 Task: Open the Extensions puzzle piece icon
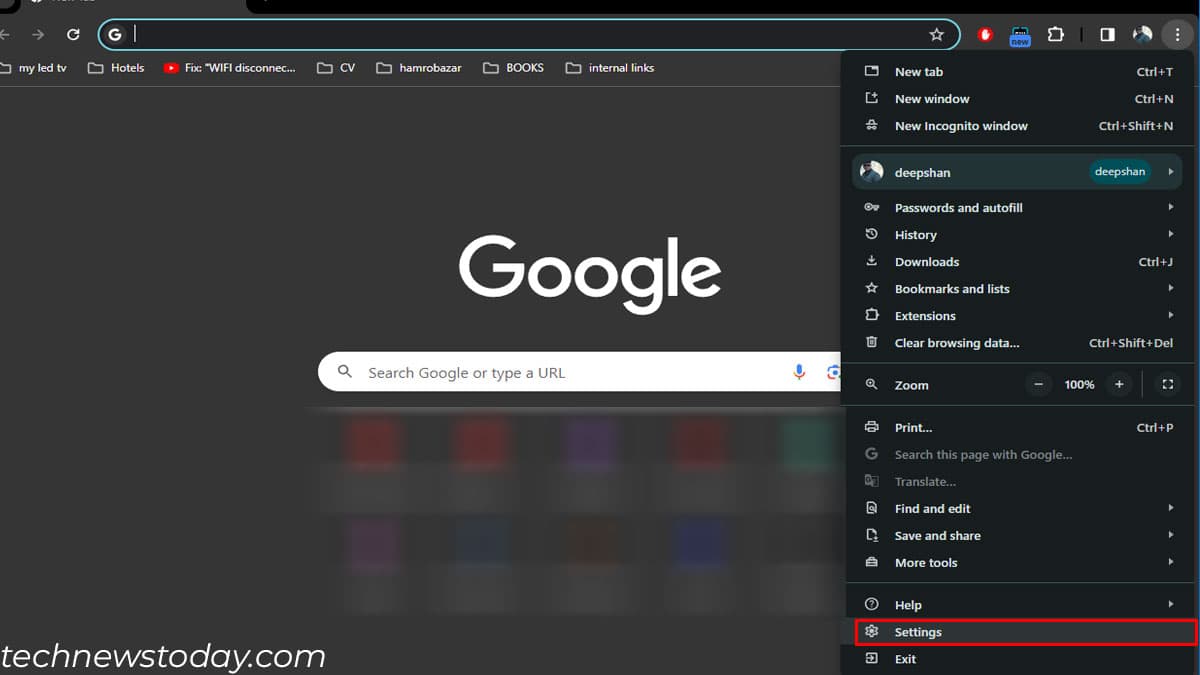(1056, 34)
